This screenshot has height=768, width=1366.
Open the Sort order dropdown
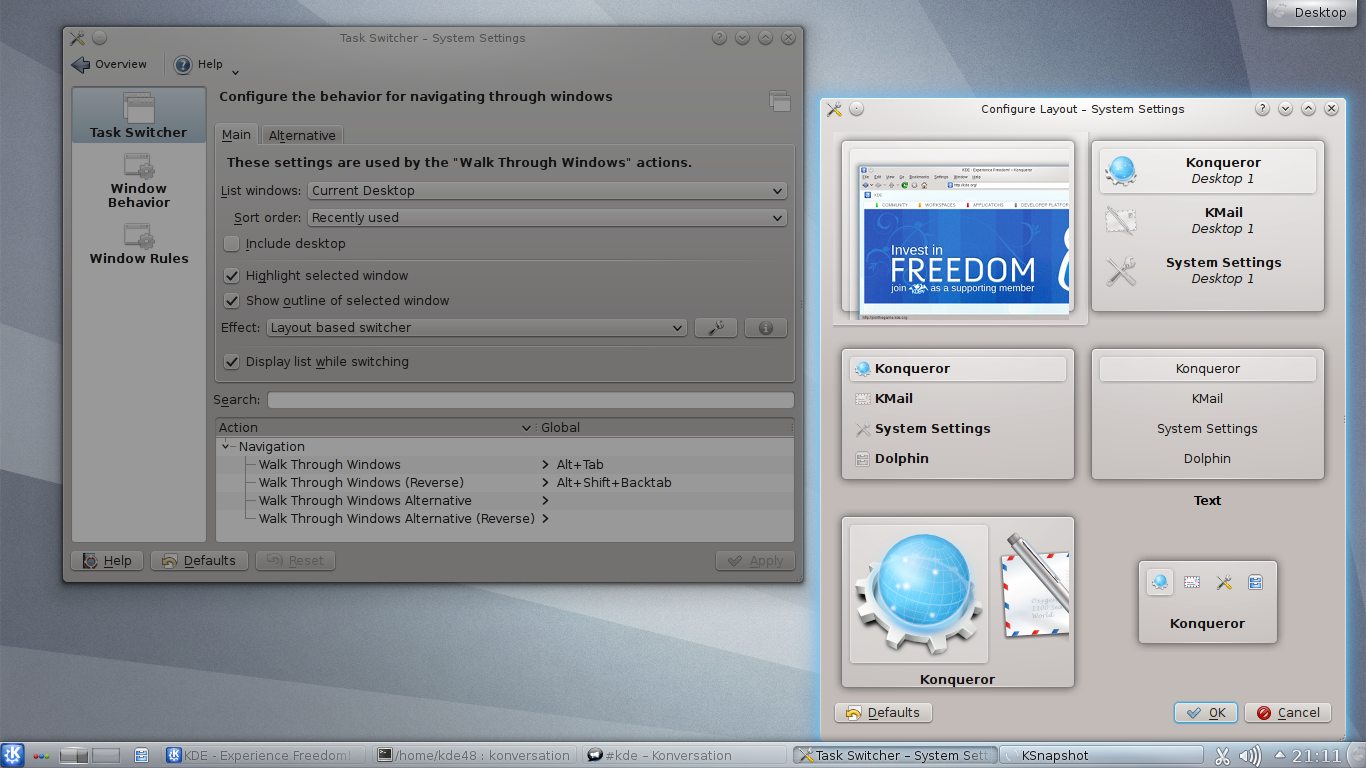pos(547,218)
